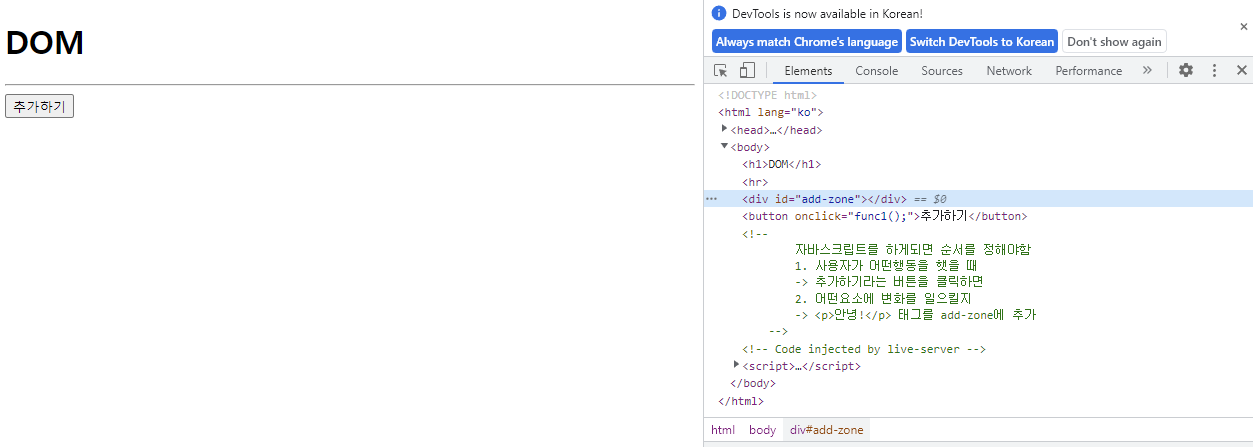Image resolution: width=1253 pixels, height=447 pixels.
Task: Click 'DevTools is now available in Korean!' text
Action: (x=827, y=14)
